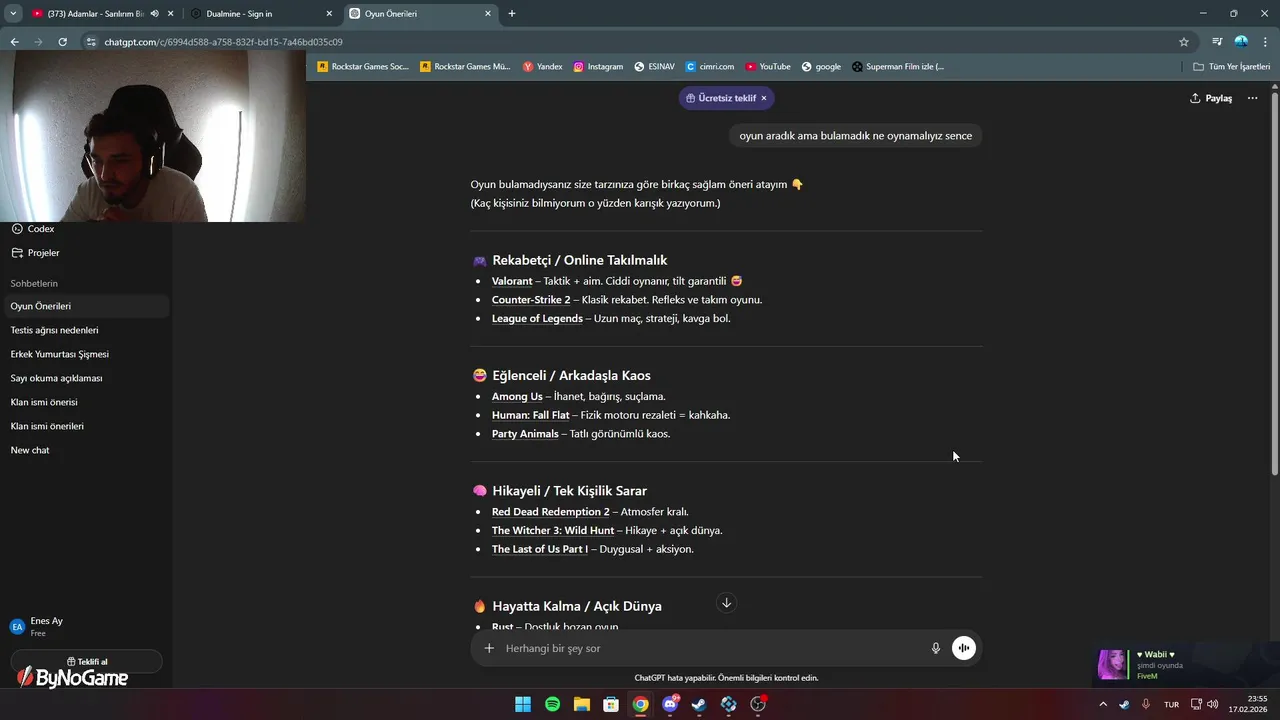Activate the voice mode button in composer
This screenshot has height=720, width=1280.
(963, 648)
